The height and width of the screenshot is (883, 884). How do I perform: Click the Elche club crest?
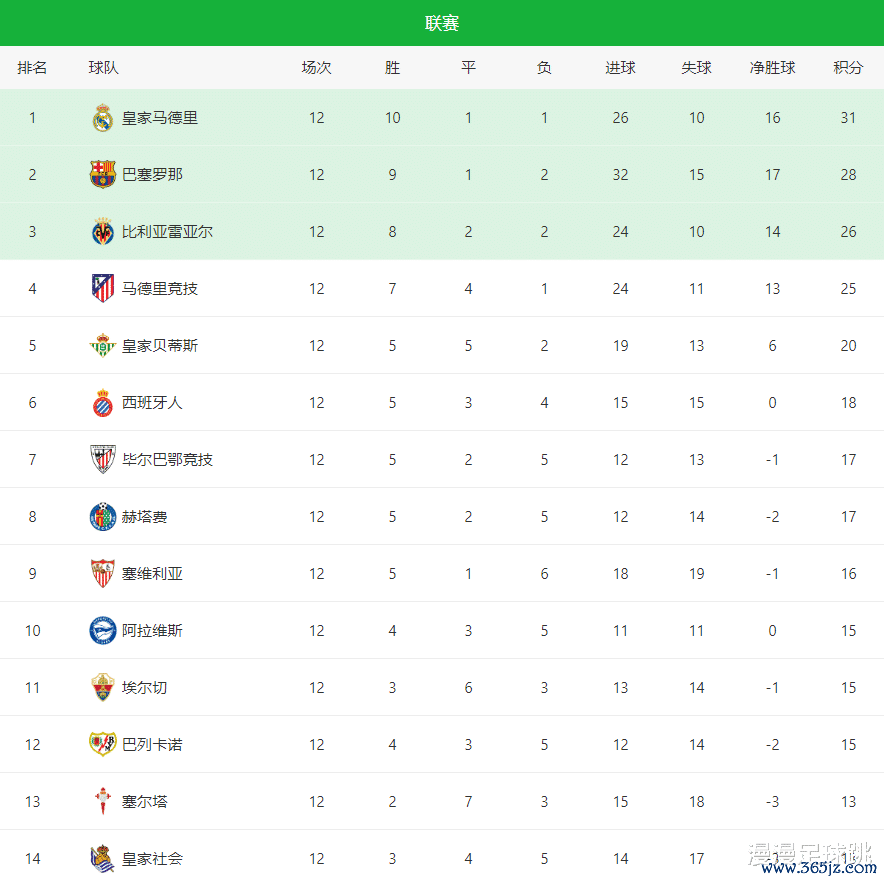click(103, 688)
